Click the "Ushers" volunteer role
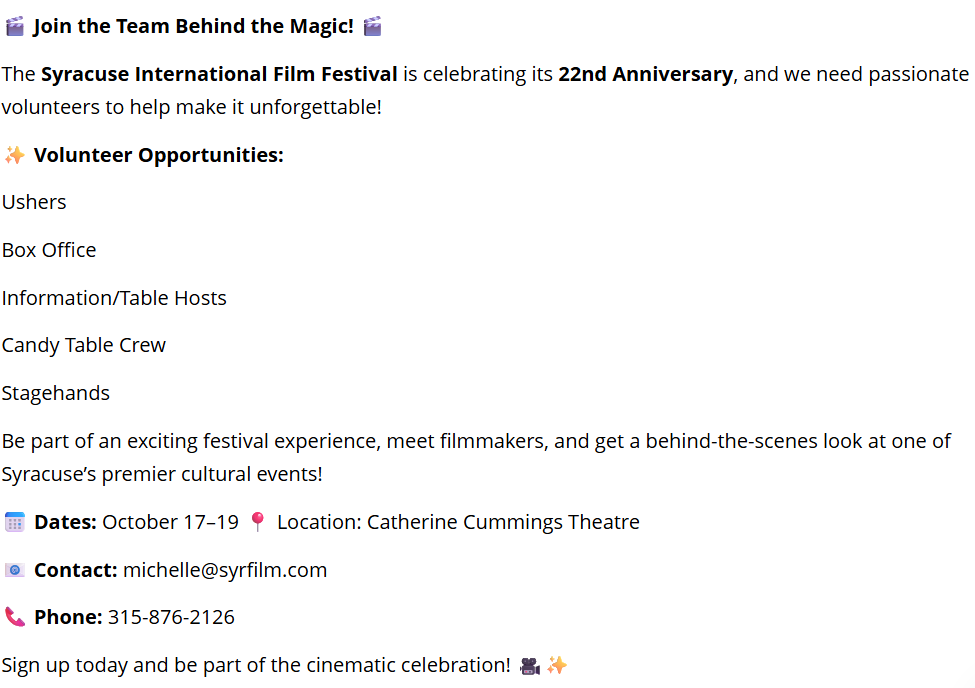975x688 pixels. (34, 202)
